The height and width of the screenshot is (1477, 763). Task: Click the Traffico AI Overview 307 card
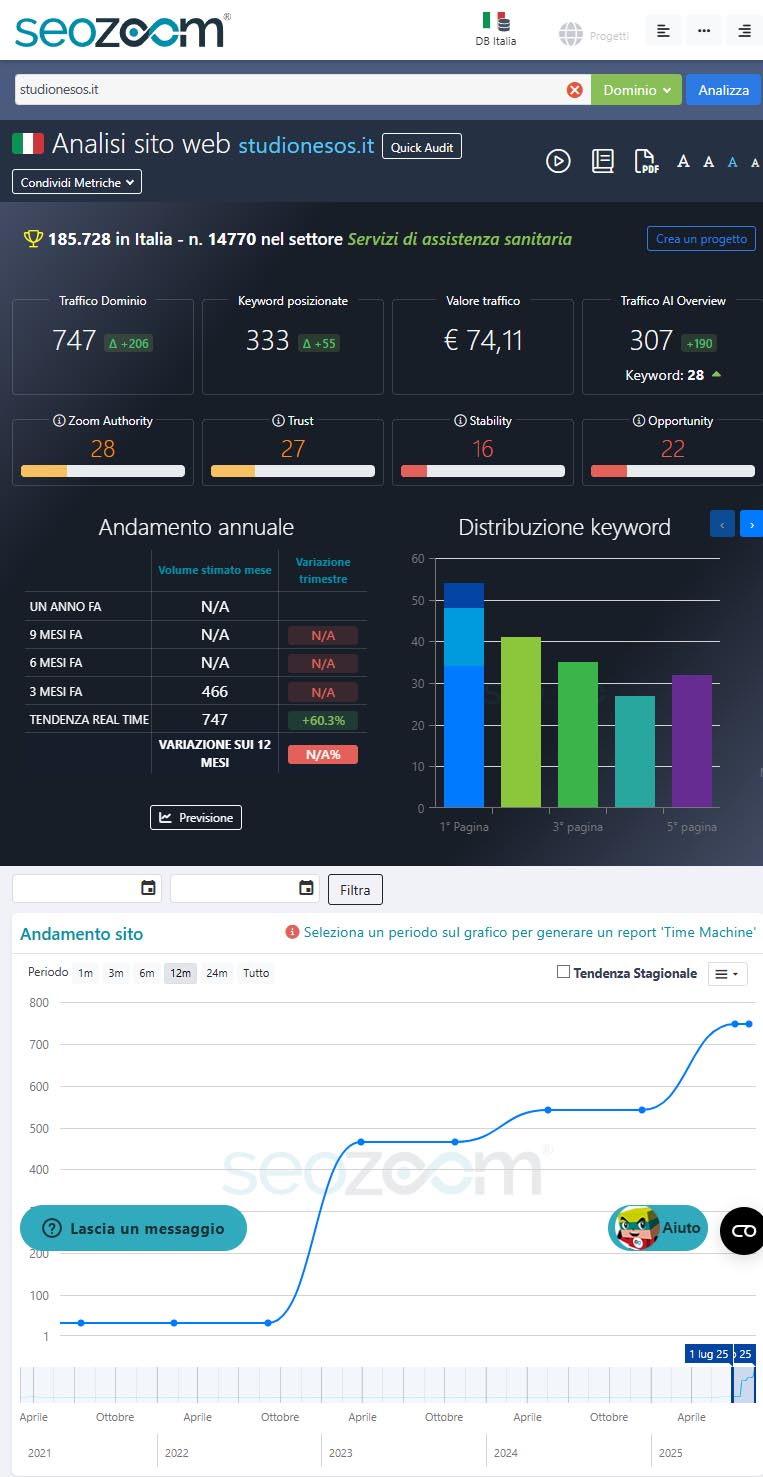tap(673, 346)
